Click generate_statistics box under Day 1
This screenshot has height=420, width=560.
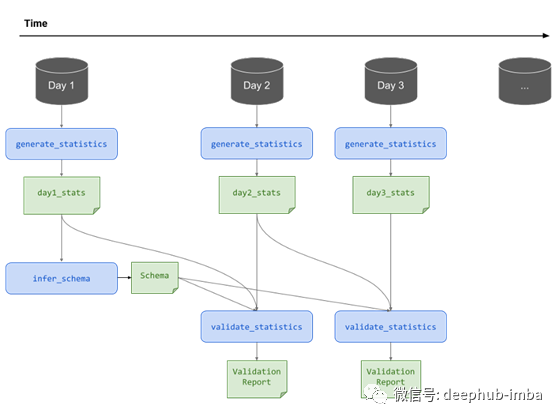pyautogui.click(x=61, y=144)
